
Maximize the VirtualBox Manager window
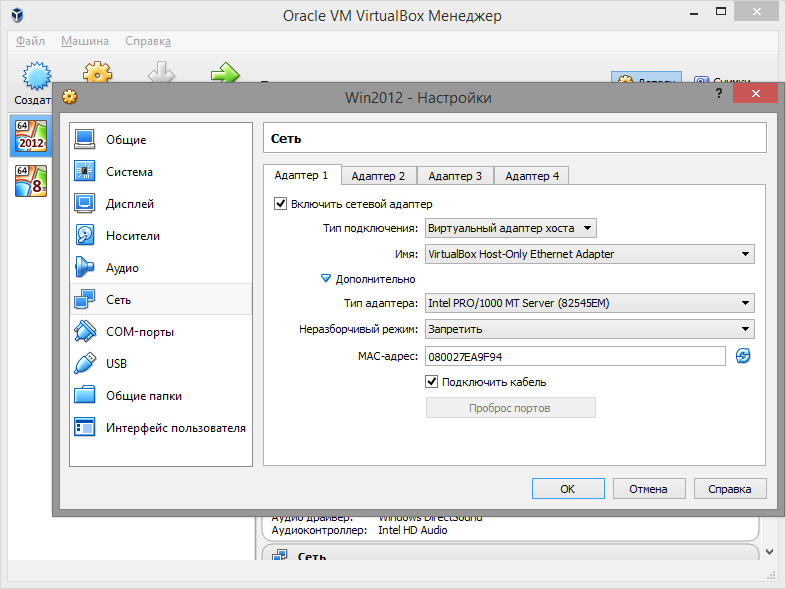click(721, 12)
